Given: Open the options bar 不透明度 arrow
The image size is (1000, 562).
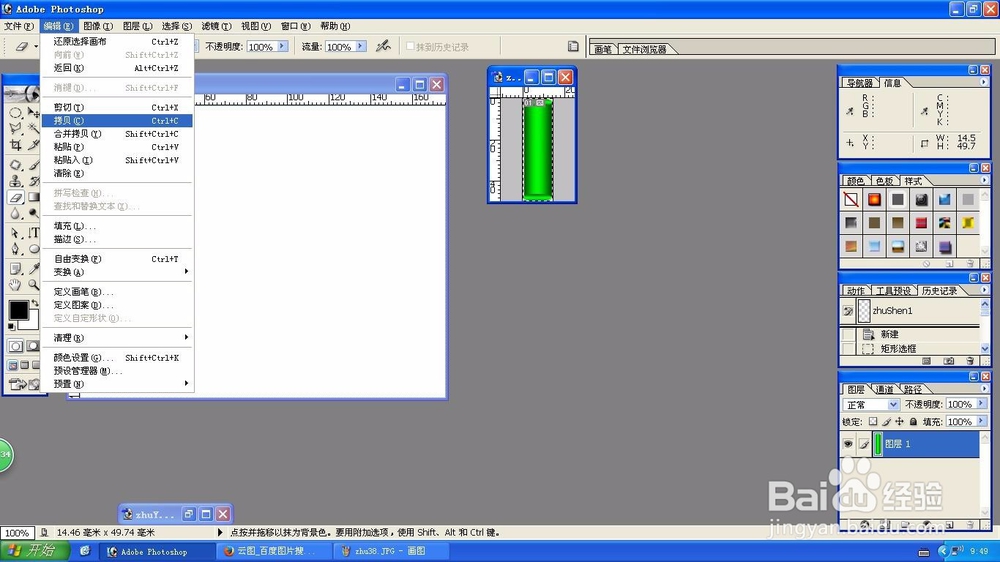Looking at the screenshot, I should 282,46.
